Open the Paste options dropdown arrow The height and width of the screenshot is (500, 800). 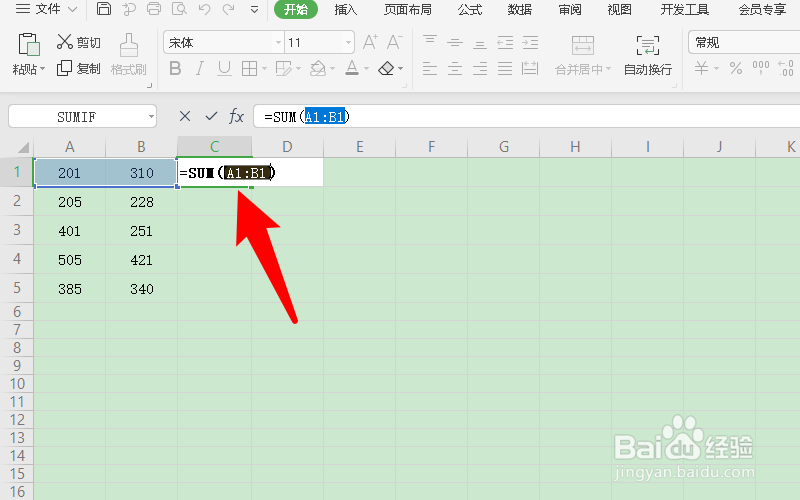42,69
